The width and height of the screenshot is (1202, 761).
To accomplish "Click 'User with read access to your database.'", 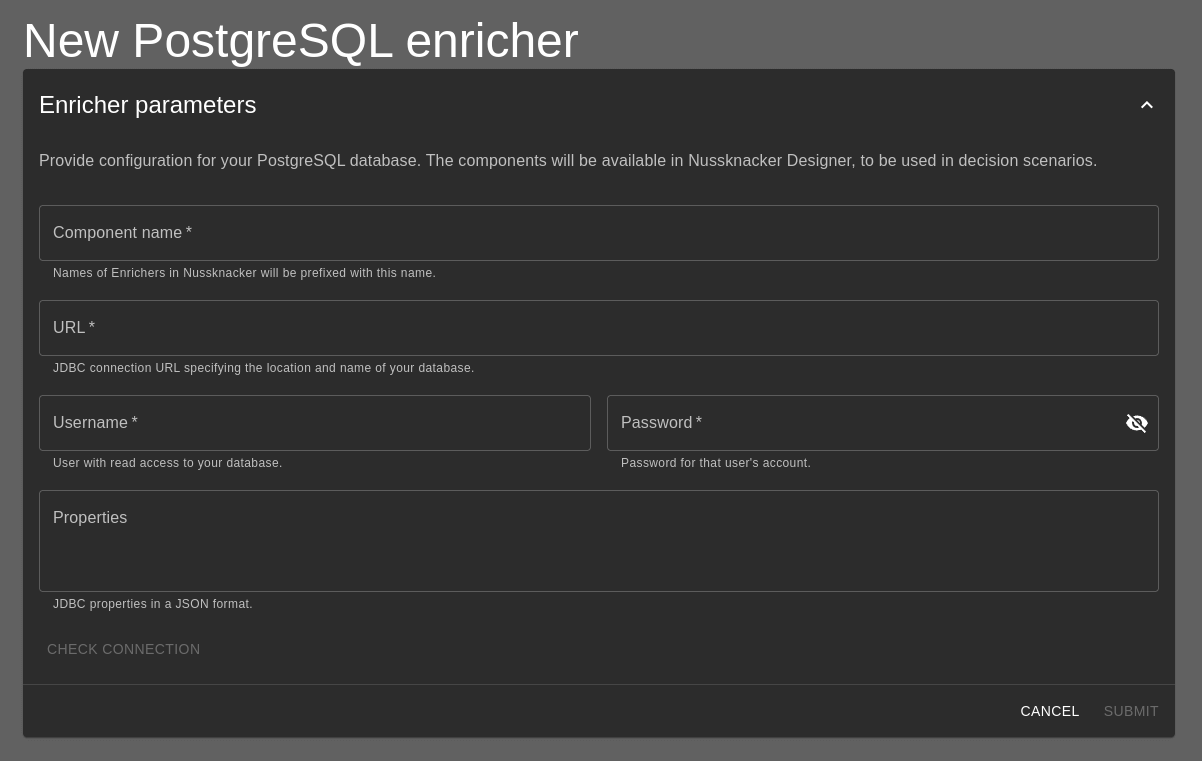I will tap(168, 463).
